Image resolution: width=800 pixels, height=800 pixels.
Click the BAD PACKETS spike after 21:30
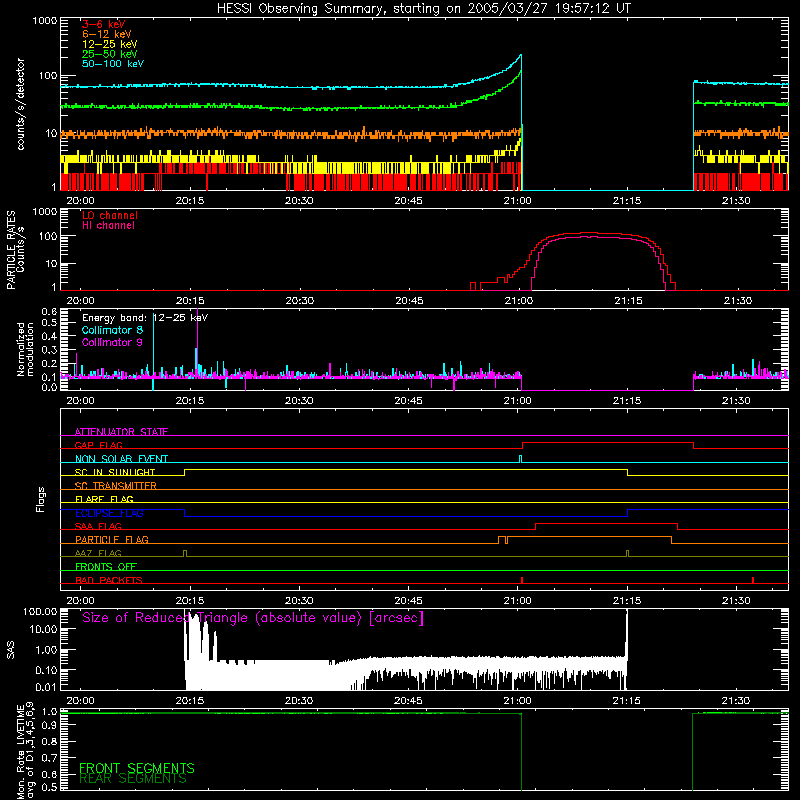[x=753, y=580]
